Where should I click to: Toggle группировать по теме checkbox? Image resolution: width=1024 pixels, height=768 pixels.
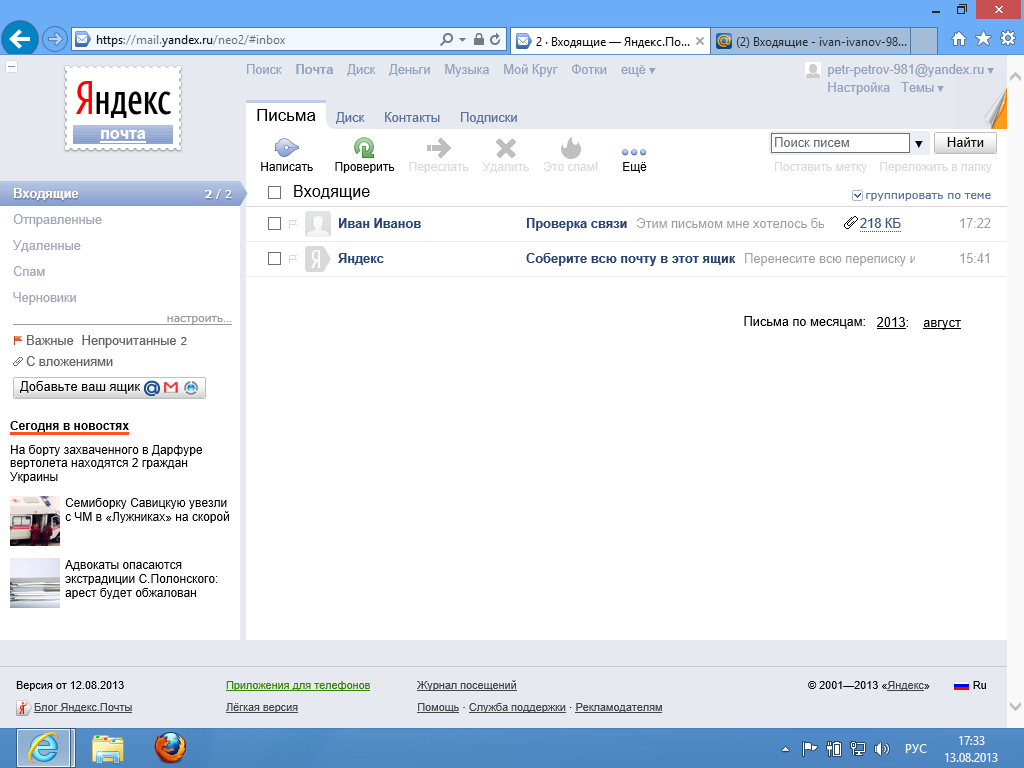(x=857, y=195)
